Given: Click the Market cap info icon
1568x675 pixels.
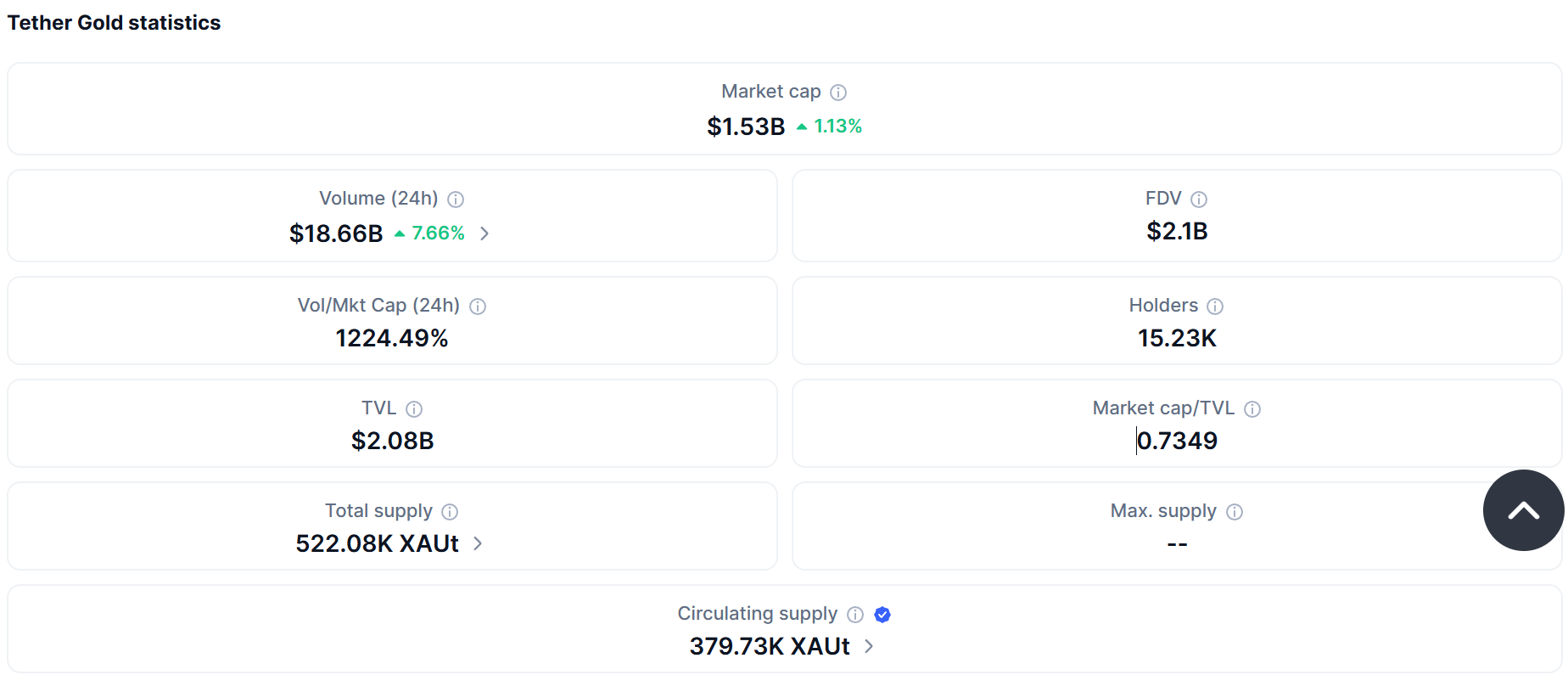Looking at the screenshot, I should click(838, 93).
